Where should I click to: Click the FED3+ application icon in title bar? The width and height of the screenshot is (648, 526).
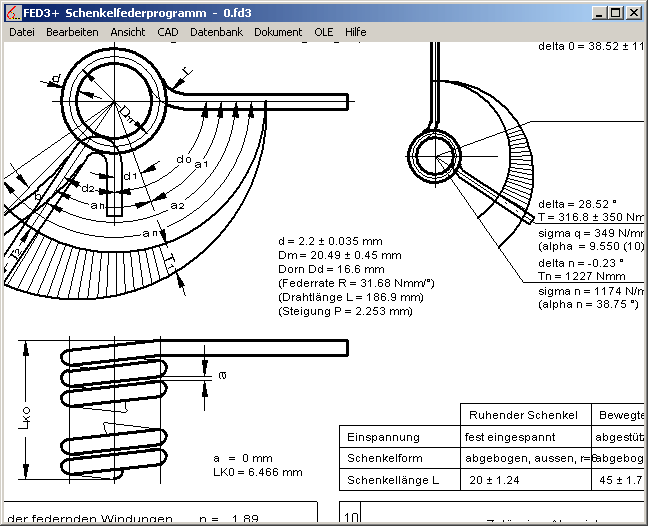(x=12, y=12)
